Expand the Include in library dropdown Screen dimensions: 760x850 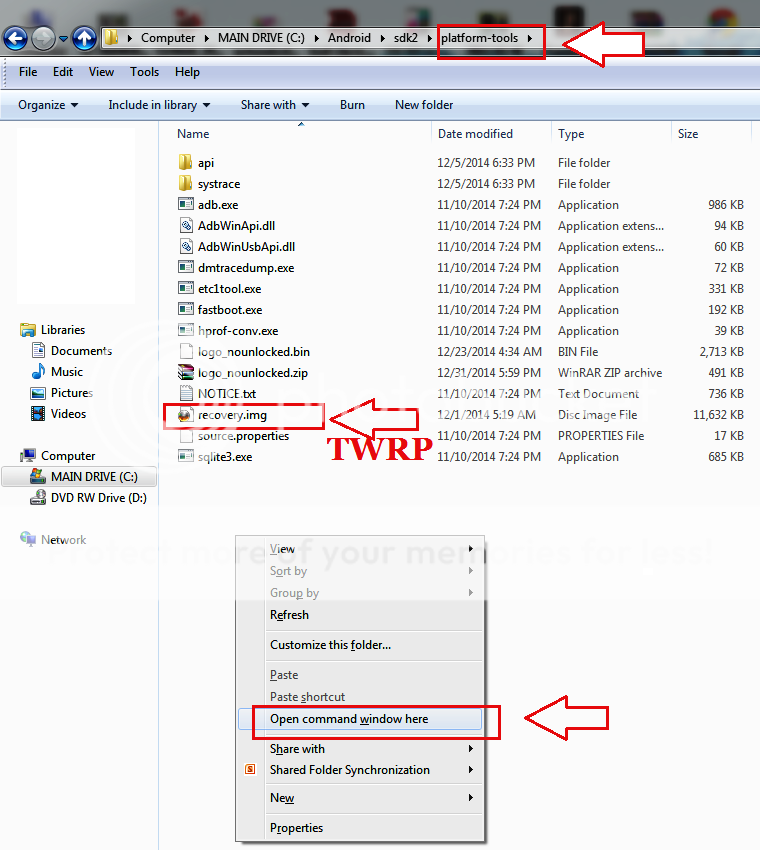[x=159, y=105]
